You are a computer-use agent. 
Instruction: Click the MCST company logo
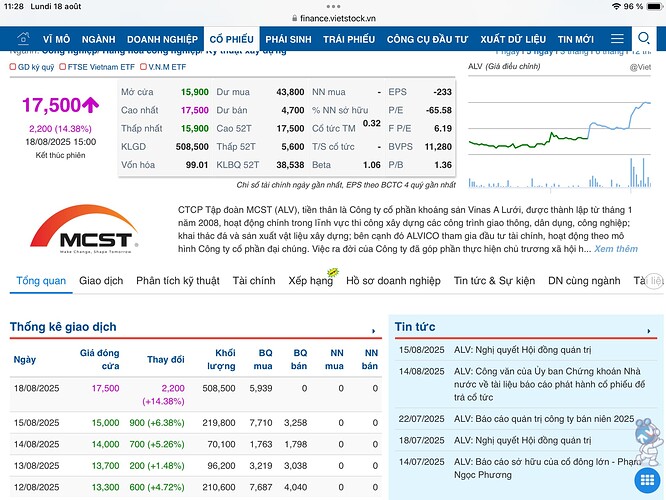point(84,230)
